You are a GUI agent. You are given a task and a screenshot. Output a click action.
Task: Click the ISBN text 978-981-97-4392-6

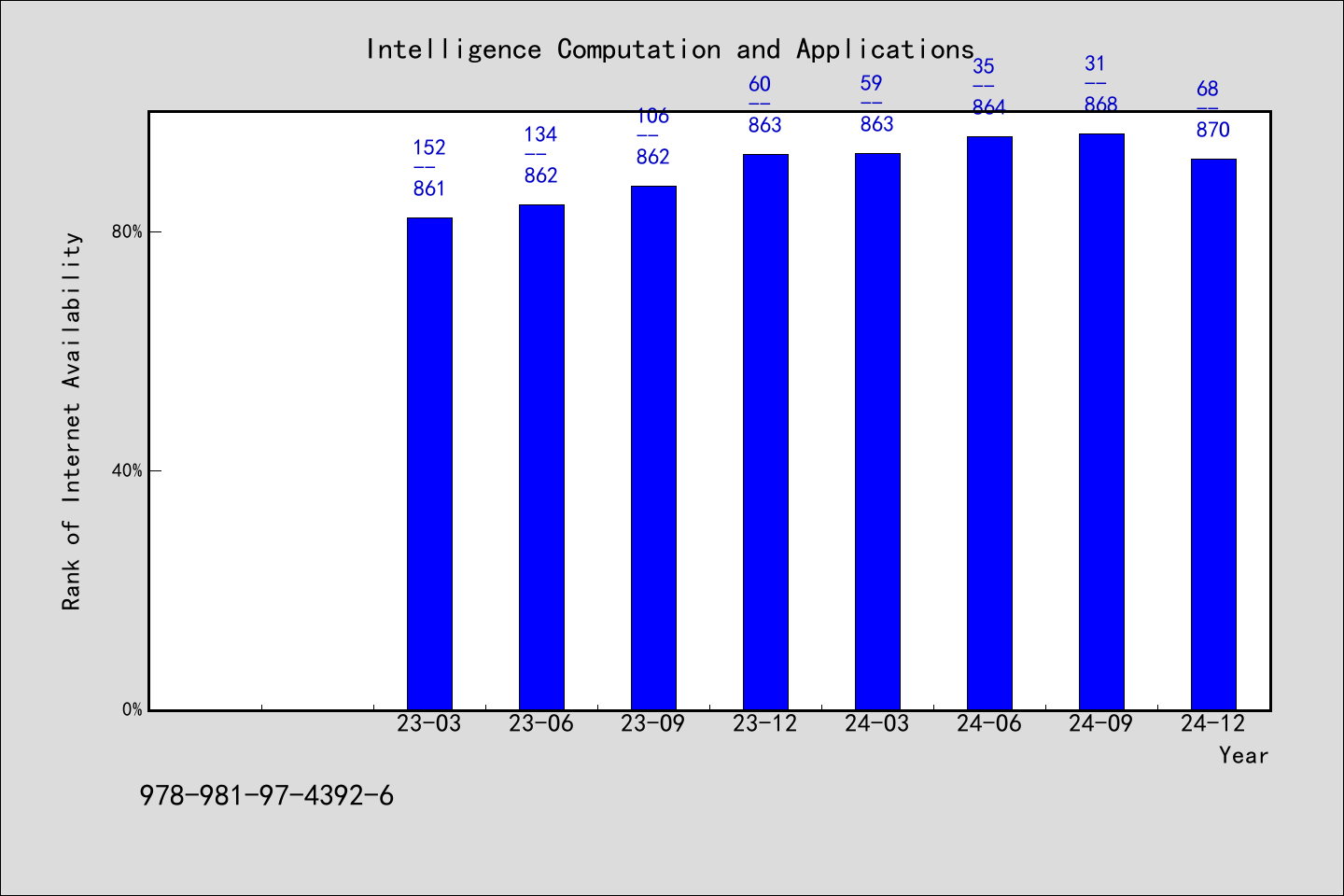click(267, 796)
